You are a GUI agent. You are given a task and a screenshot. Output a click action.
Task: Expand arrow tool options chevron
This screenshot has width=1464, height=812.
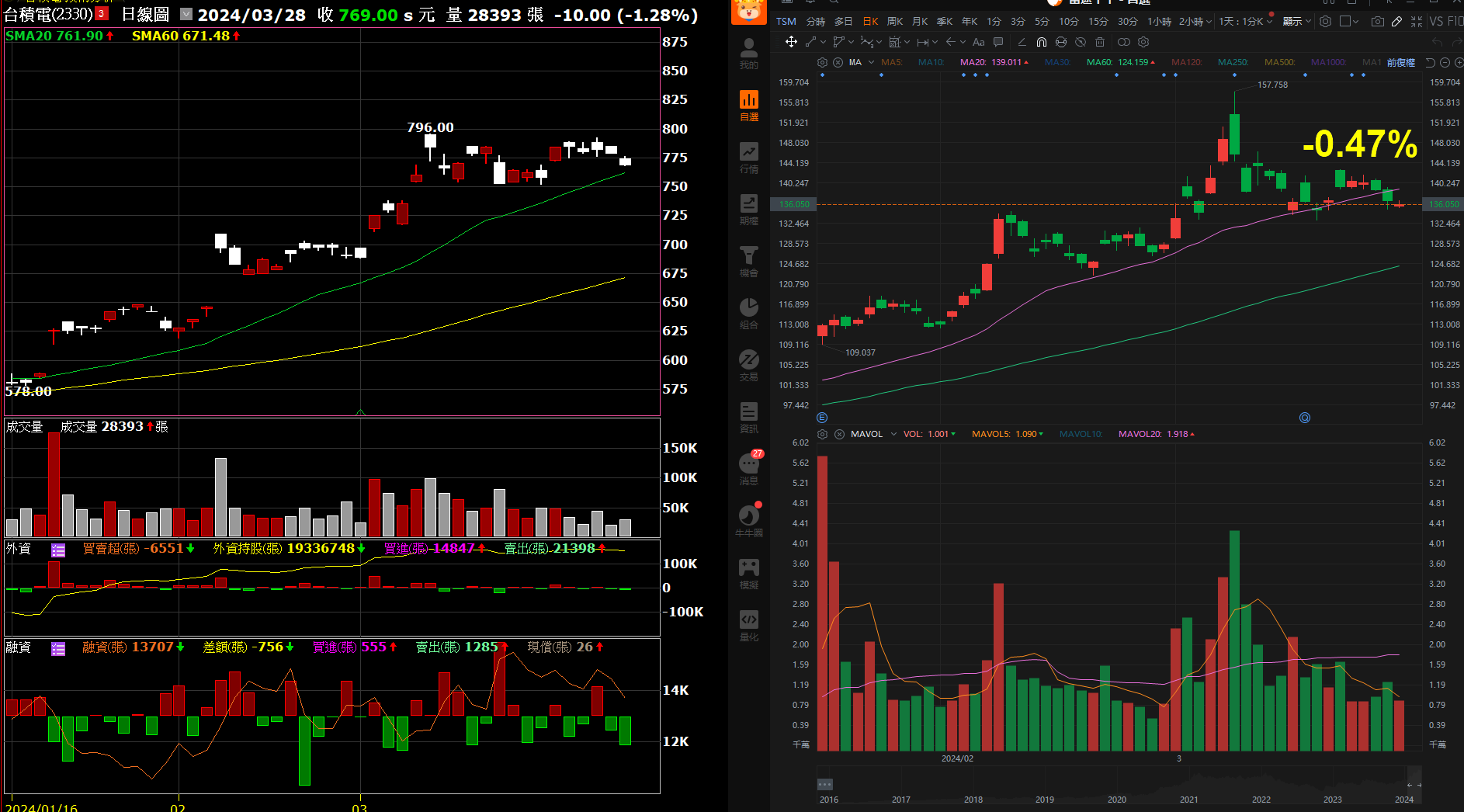pyautogui.click(x=963, y=42)
